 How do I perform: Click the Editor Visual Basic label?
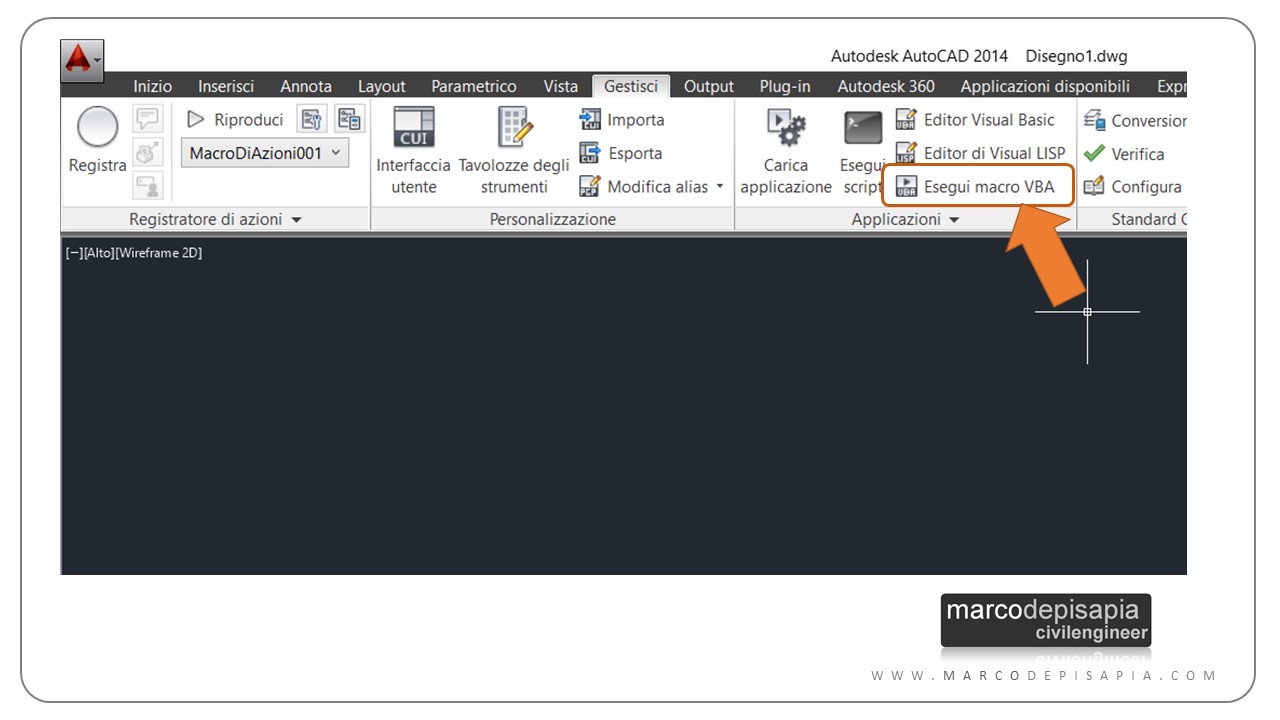(x=989, y=120)
